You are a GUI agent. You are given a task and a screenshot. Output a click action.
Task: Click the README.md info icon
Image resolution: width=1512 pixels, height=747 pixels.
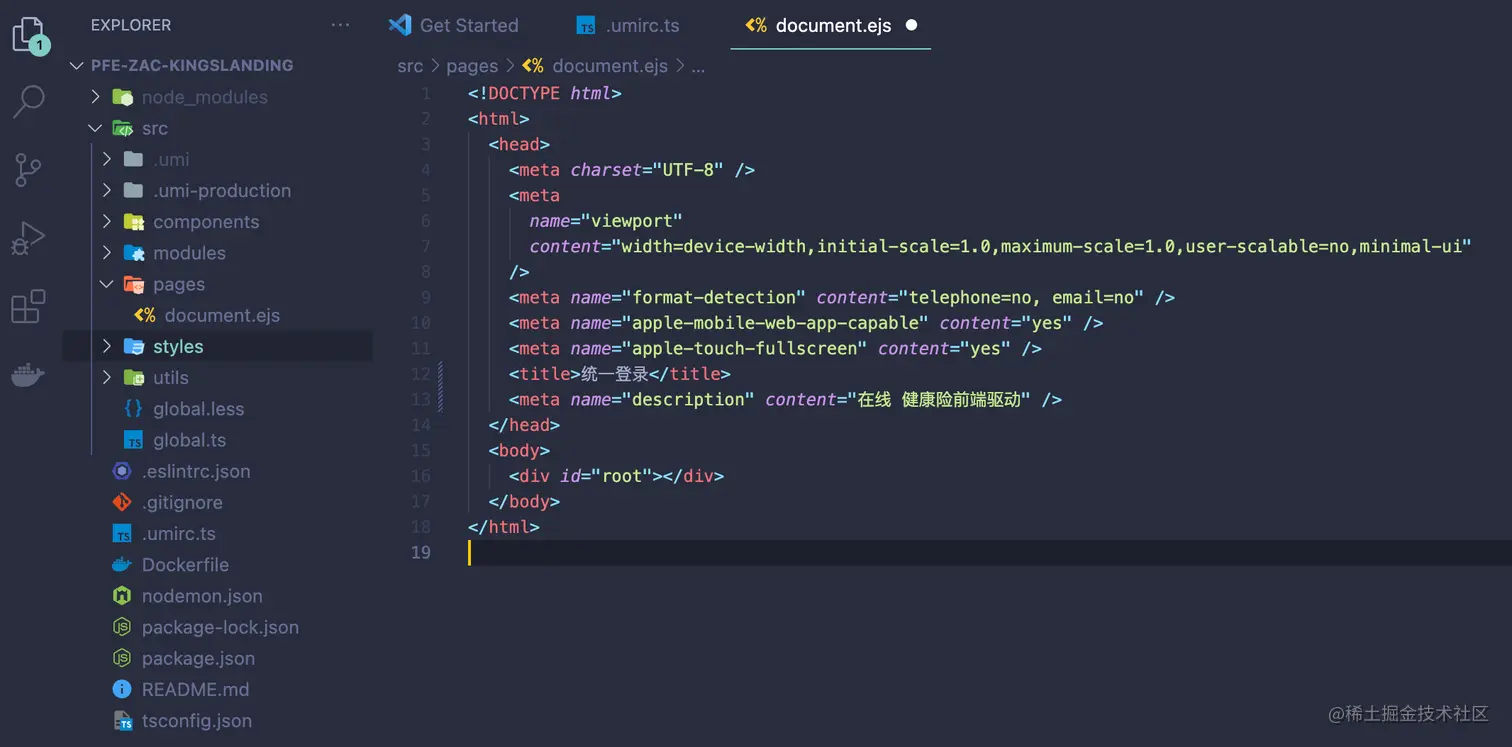(x=122, y=689)
